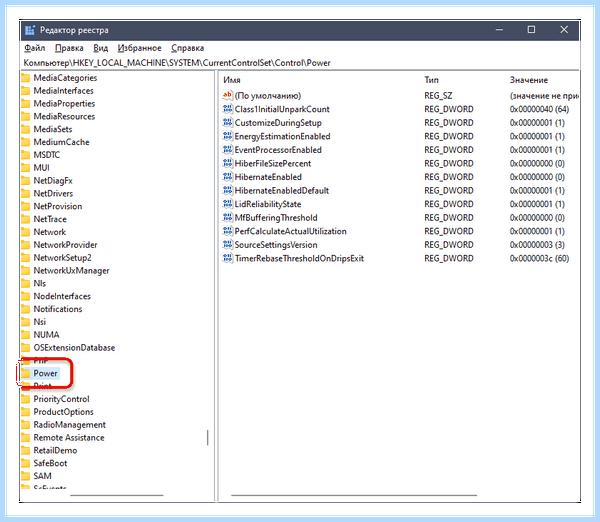Image resolution: width=600 pixels, height=522 pixels.
Task: Click the NUMA folder icon
Action: coord(26,335)
